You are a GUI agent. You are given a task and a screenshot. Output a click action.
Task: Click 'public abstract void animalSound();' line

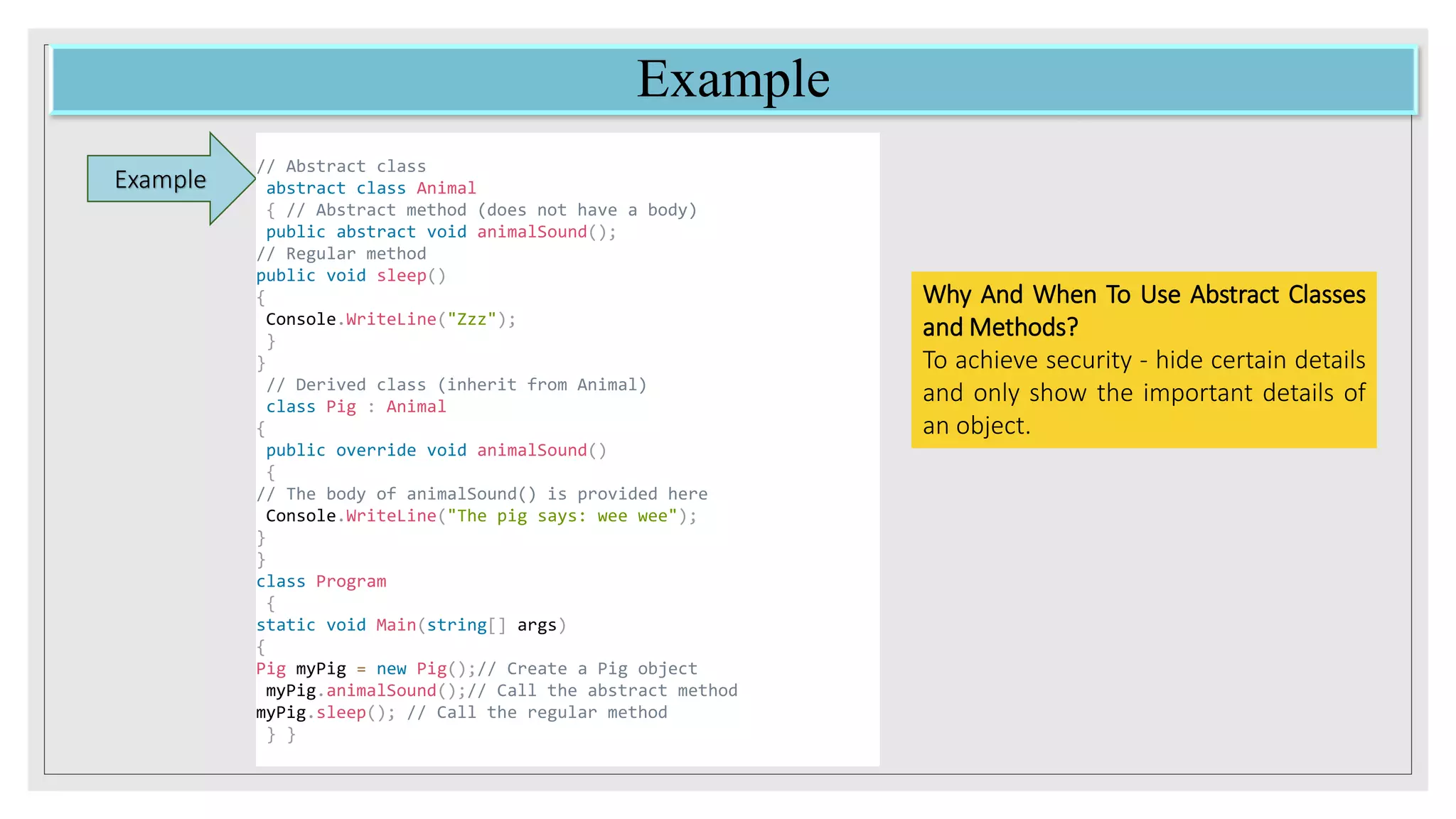[441, 232]
